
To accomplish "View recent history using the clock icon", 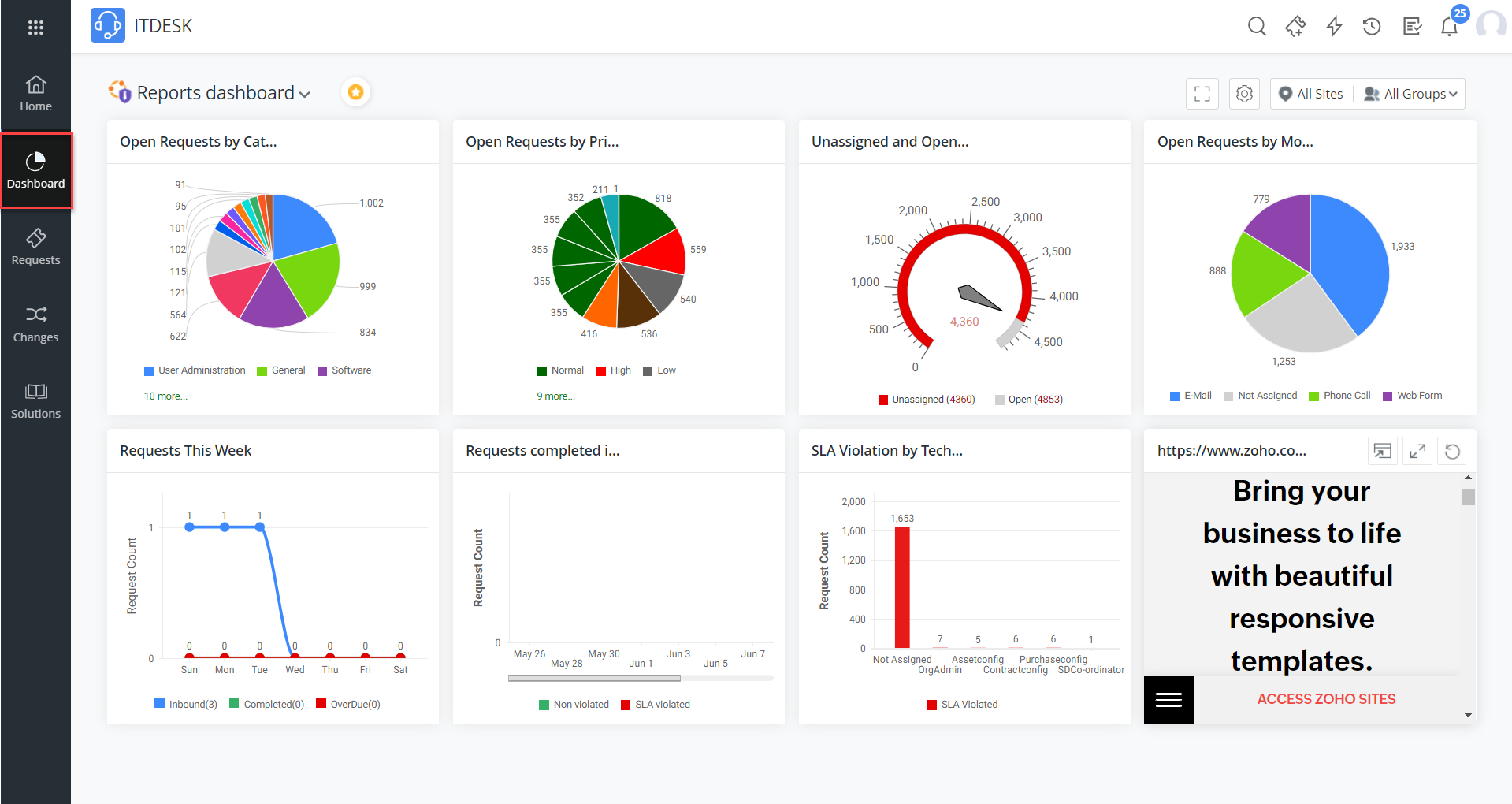I will tap(1372, 26).
